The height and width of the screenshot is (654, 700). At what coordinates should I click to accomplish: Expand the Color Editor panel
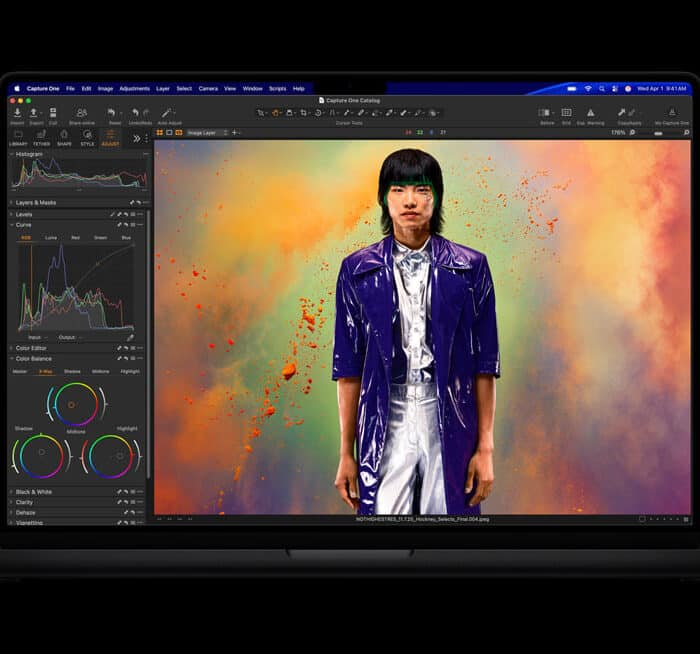click(12, 348)
